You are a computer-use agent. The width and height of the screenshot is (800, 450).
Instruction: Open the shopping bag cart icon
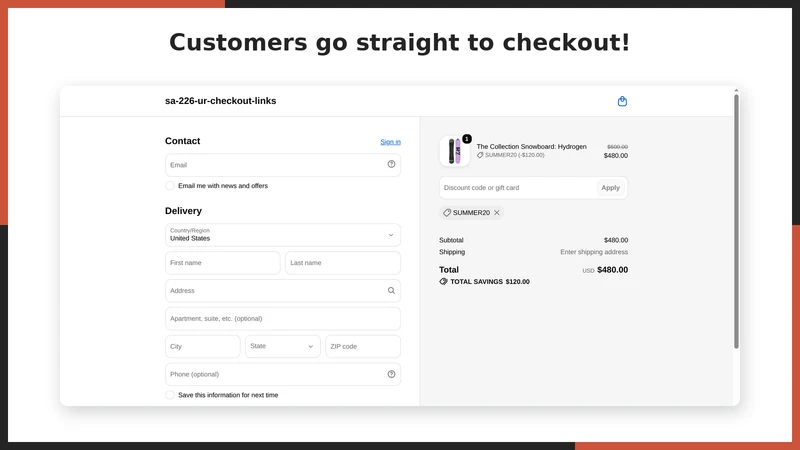pyautogui.click(x=622, y=101)
